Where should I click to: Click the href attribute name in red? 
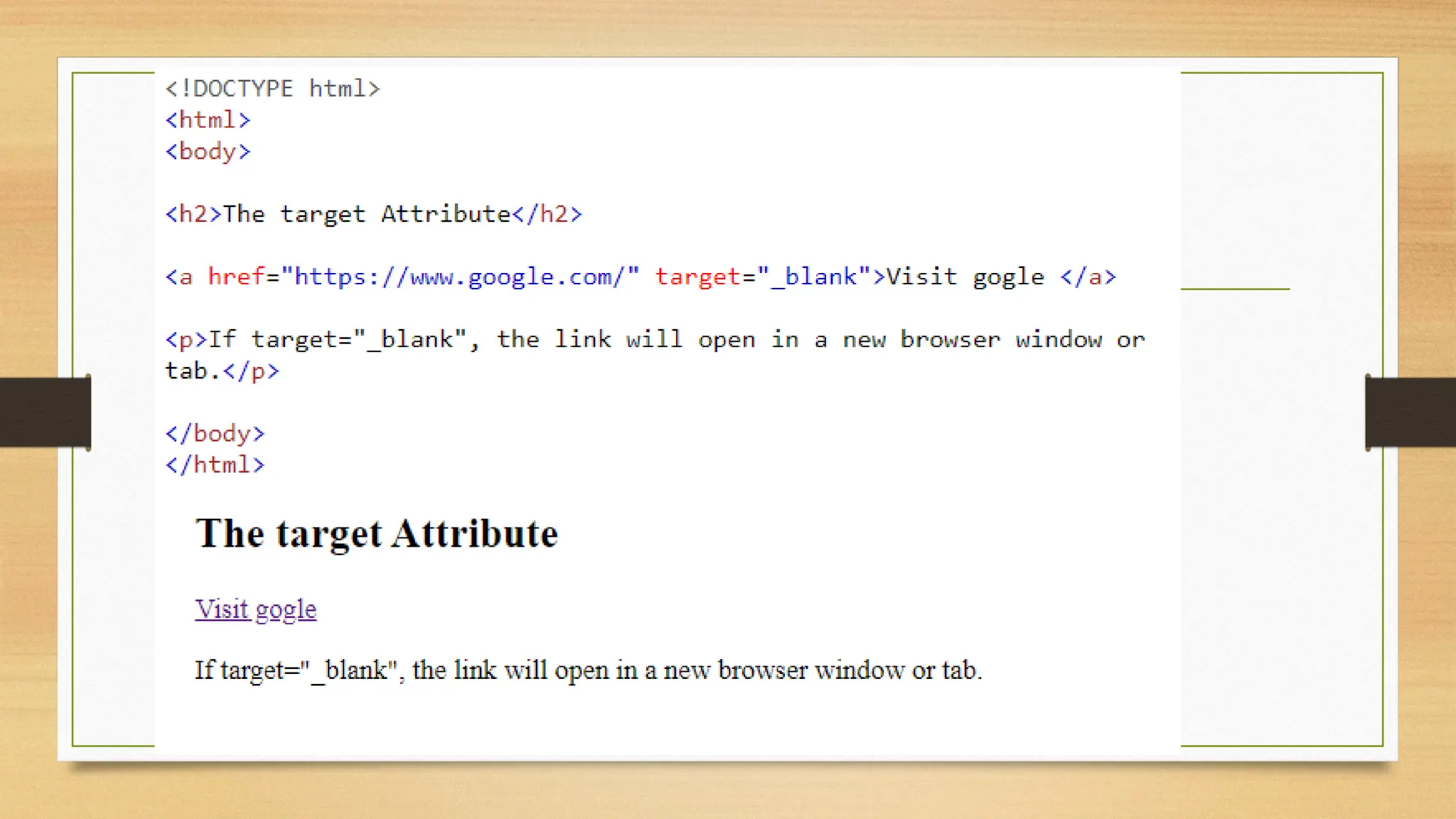(x=235, y=277)
